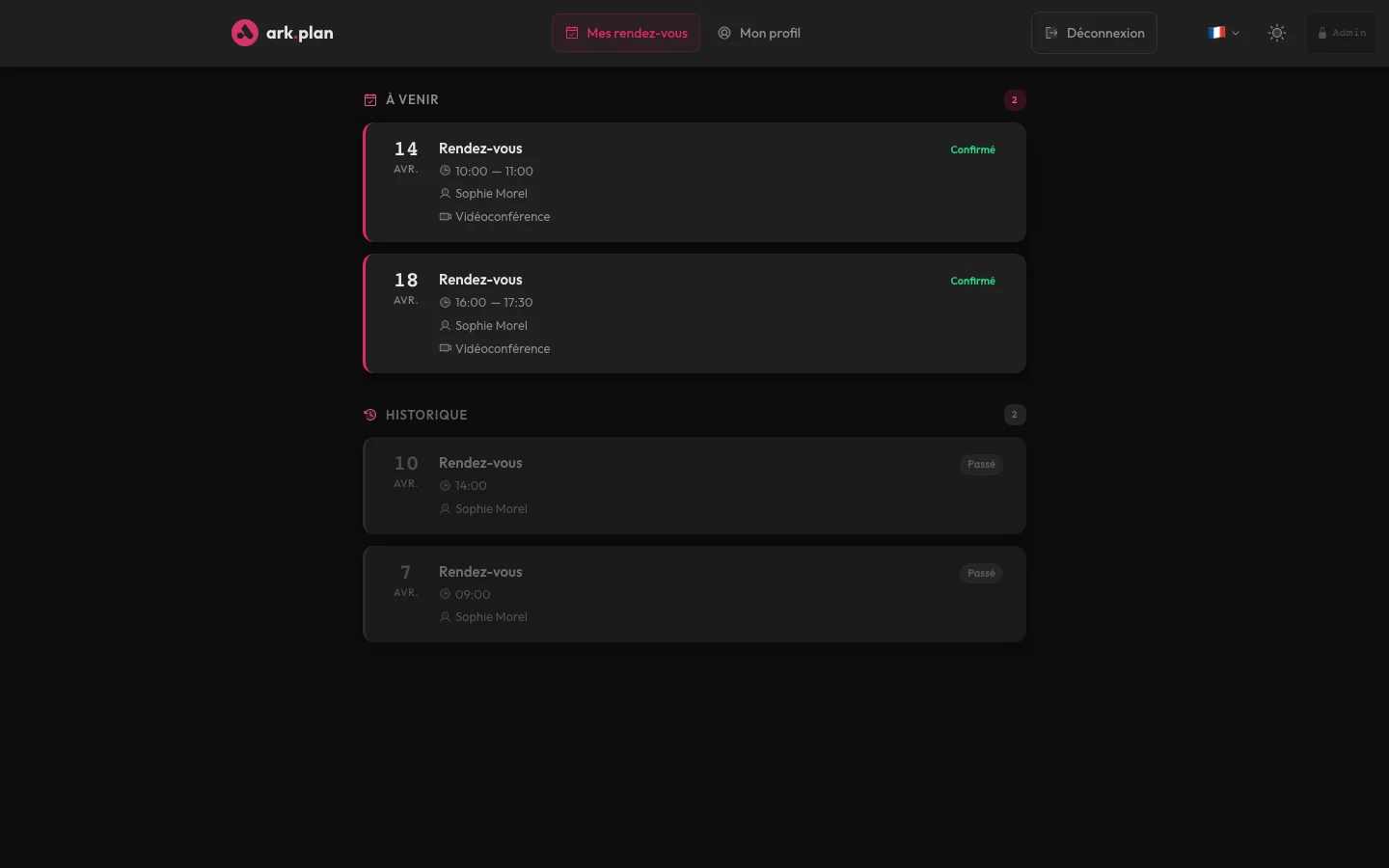
Task: Click the lock icon in the Admin badge
Action: [1321, 32]
